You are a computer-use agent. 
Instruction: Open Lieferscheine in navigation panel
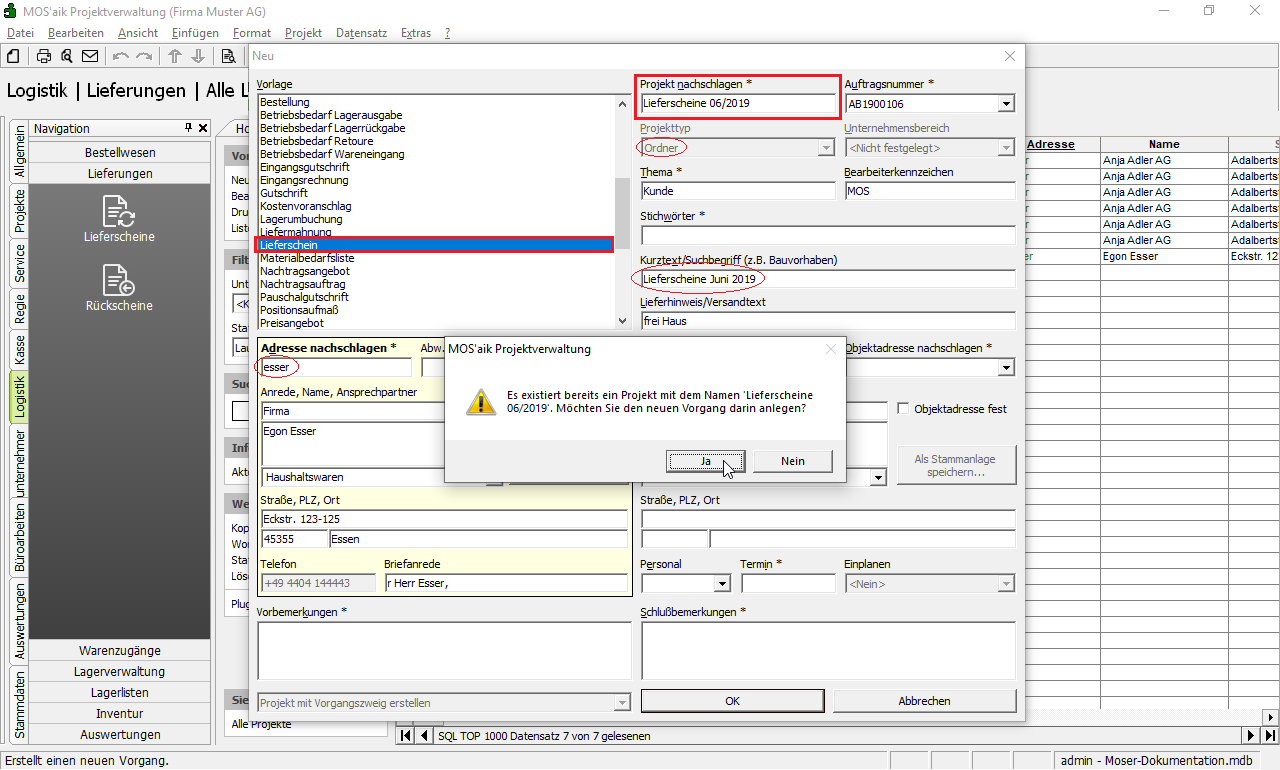pos(119,219)
